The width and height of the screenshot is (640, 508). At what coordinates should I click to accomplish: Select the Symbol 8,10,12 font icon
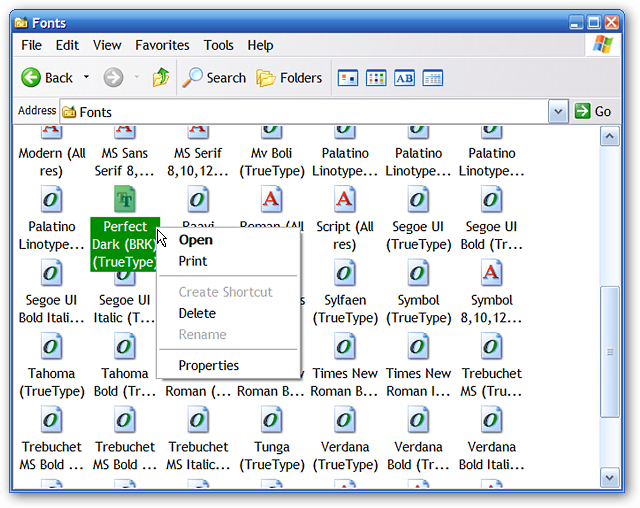click(491, 273)
